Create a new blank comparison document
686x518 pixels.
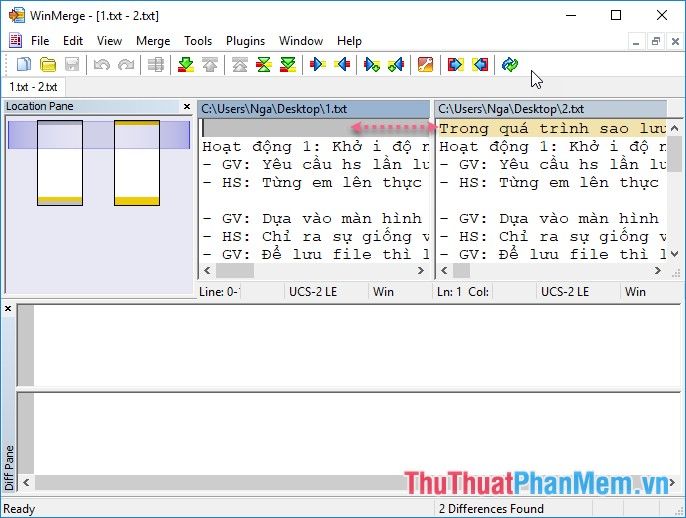coord(23,65)
